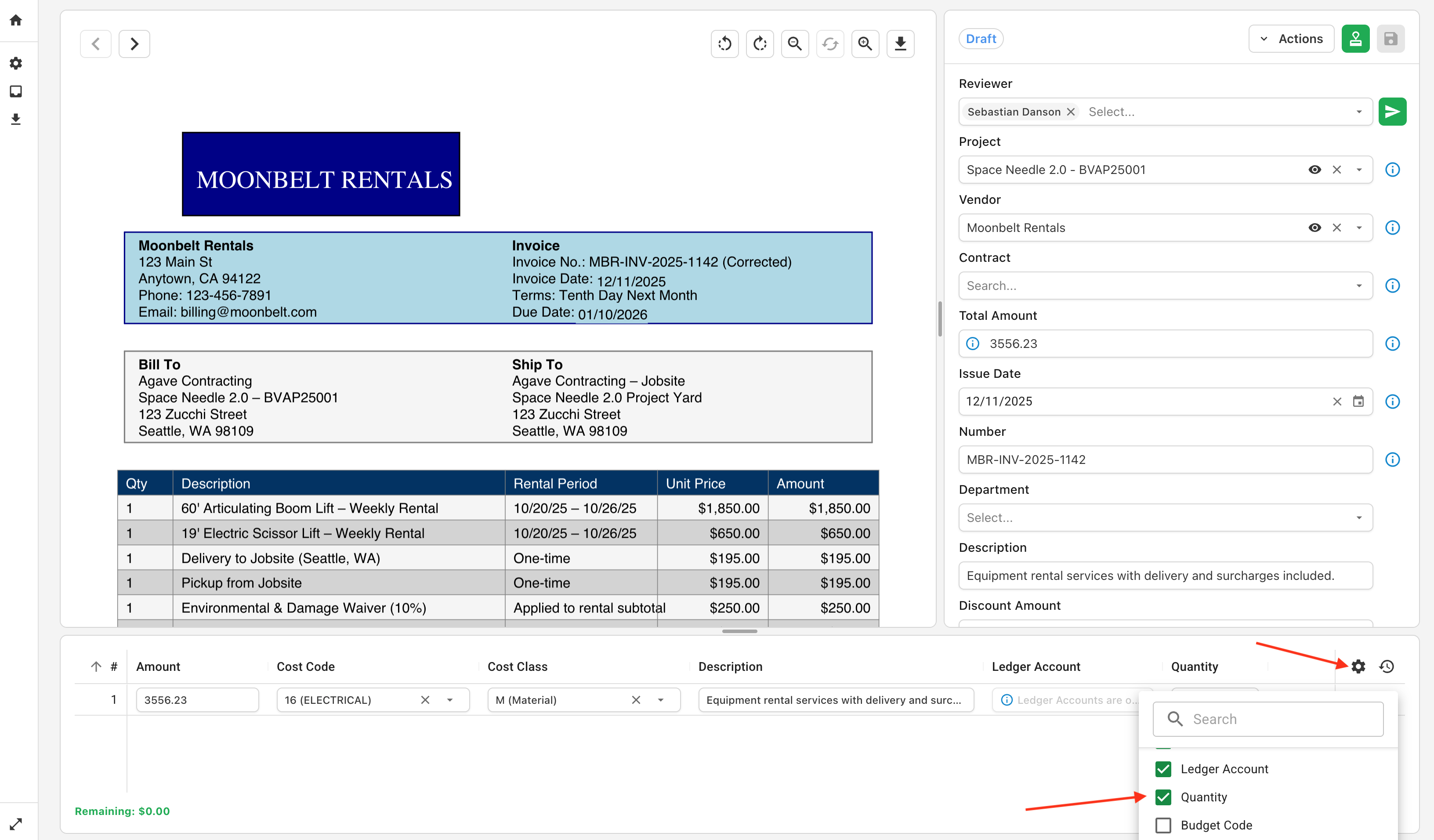This screenshot has height=840, width=1434.
Task: View project details via eye icon
Action: (1314, 170)
